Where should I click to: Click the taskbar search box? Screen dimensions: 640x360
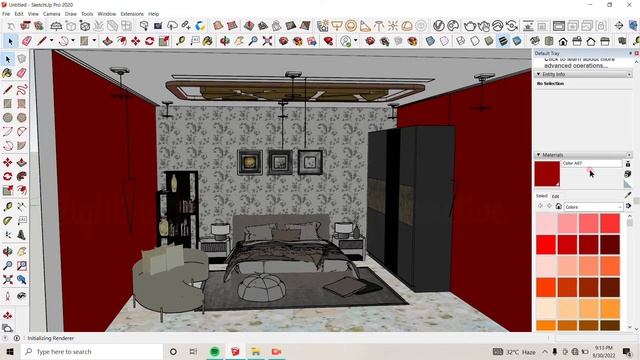click(x=91, y=351)
